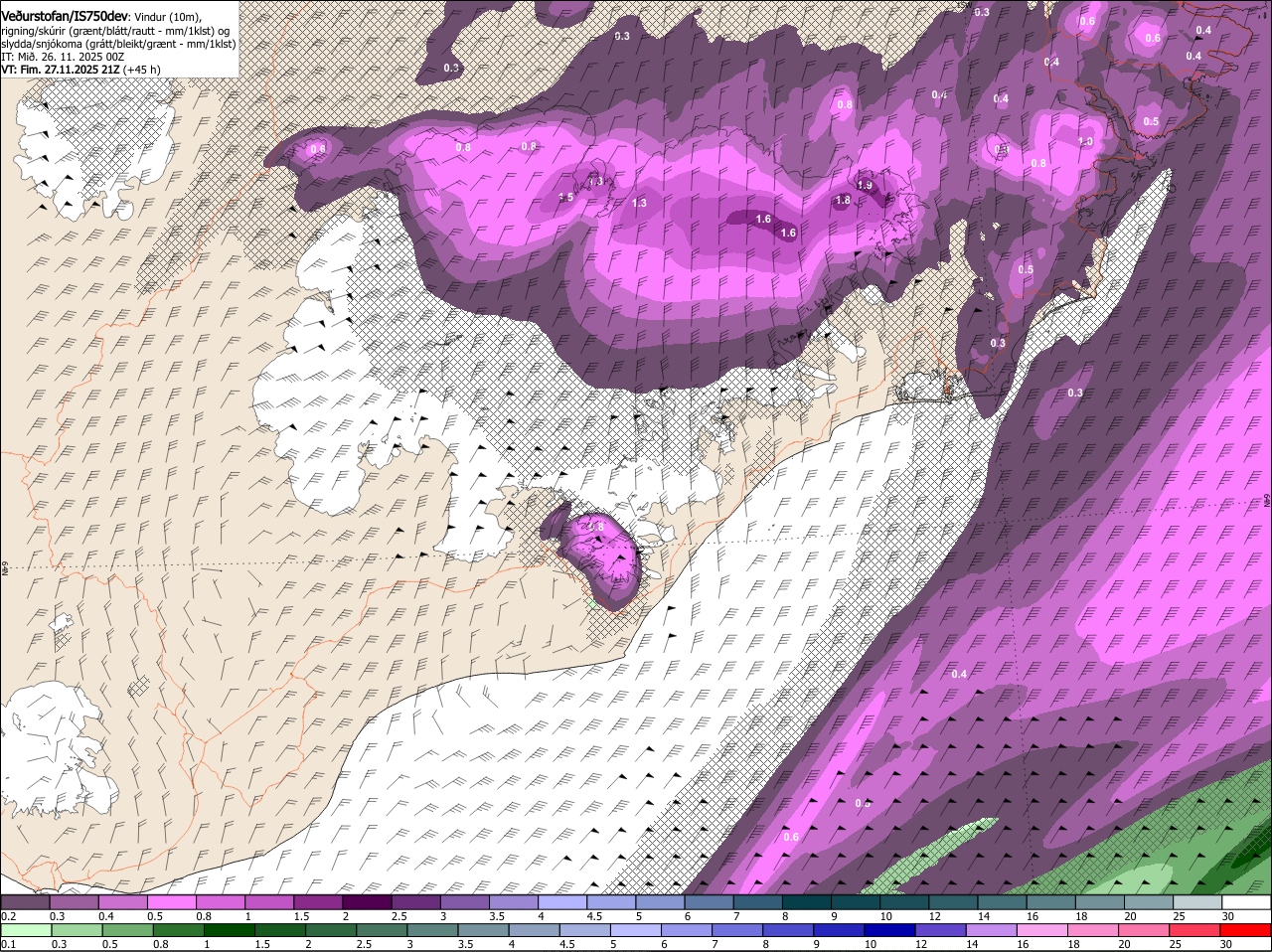Viewport: 1272px width, 952px height.
Task: Click the 'rigning/skúrir' legend description line
Action: pyautogui.click(x=117, y=31)
